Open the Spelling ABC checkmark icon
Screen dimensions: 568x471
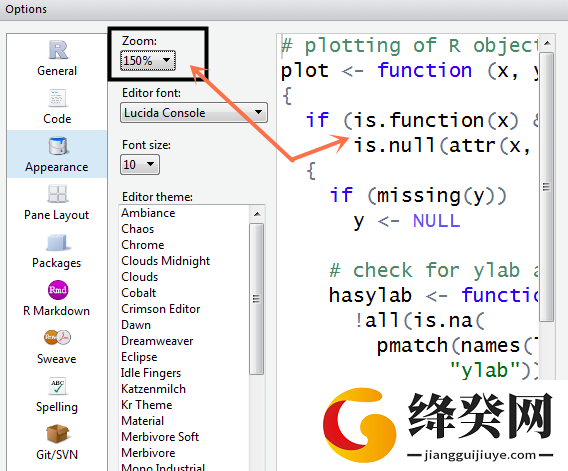click(x=58, y=386)
